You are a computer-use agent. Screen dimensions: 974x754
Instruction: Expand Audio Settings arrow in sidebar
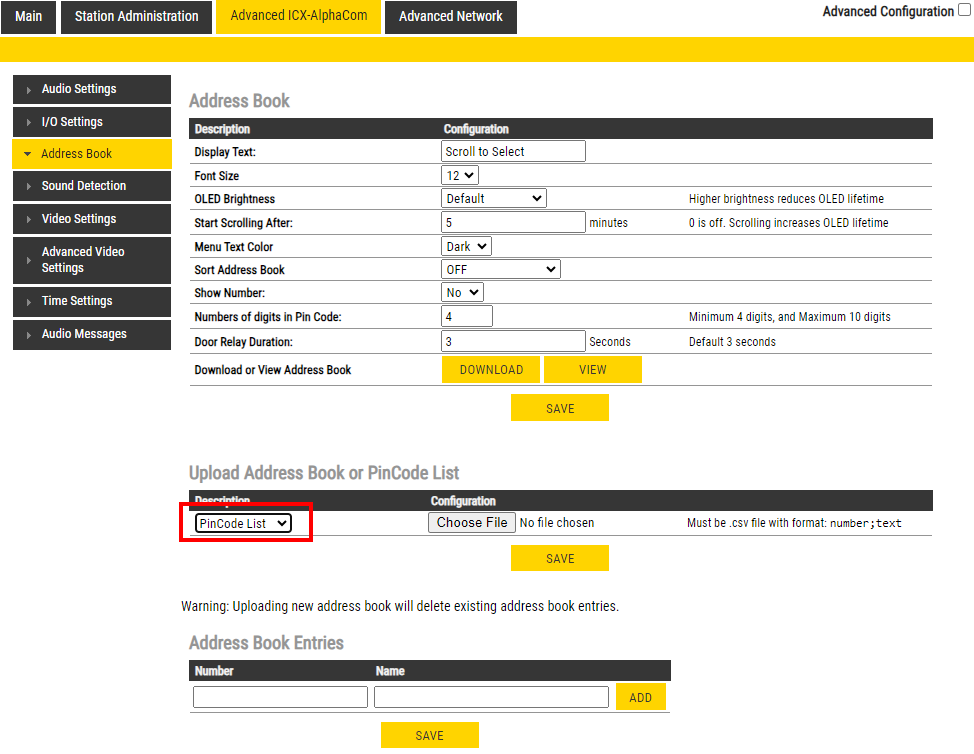(x=29, y=90)
